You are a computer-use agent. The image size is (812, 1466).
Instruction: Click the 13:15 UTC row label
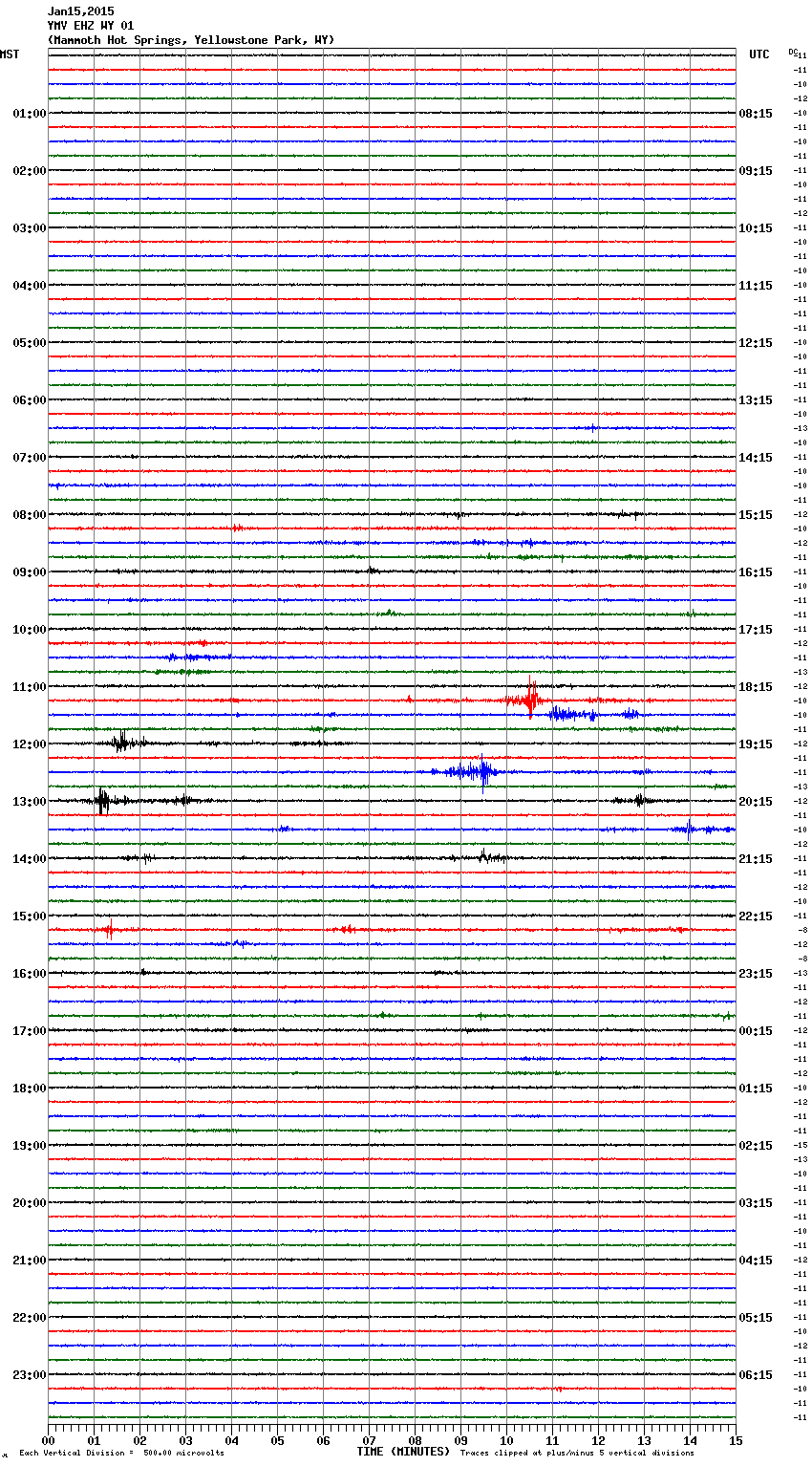pos(756,400)
